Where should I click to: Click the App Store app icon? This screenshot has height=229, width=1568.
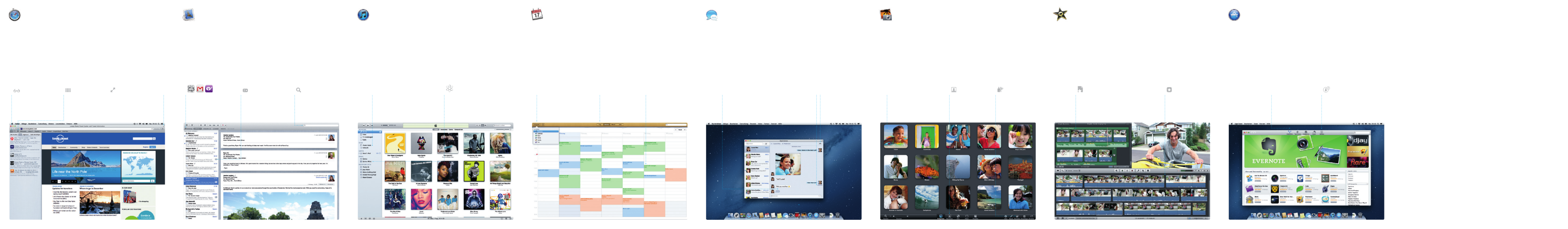(1234, 15)
